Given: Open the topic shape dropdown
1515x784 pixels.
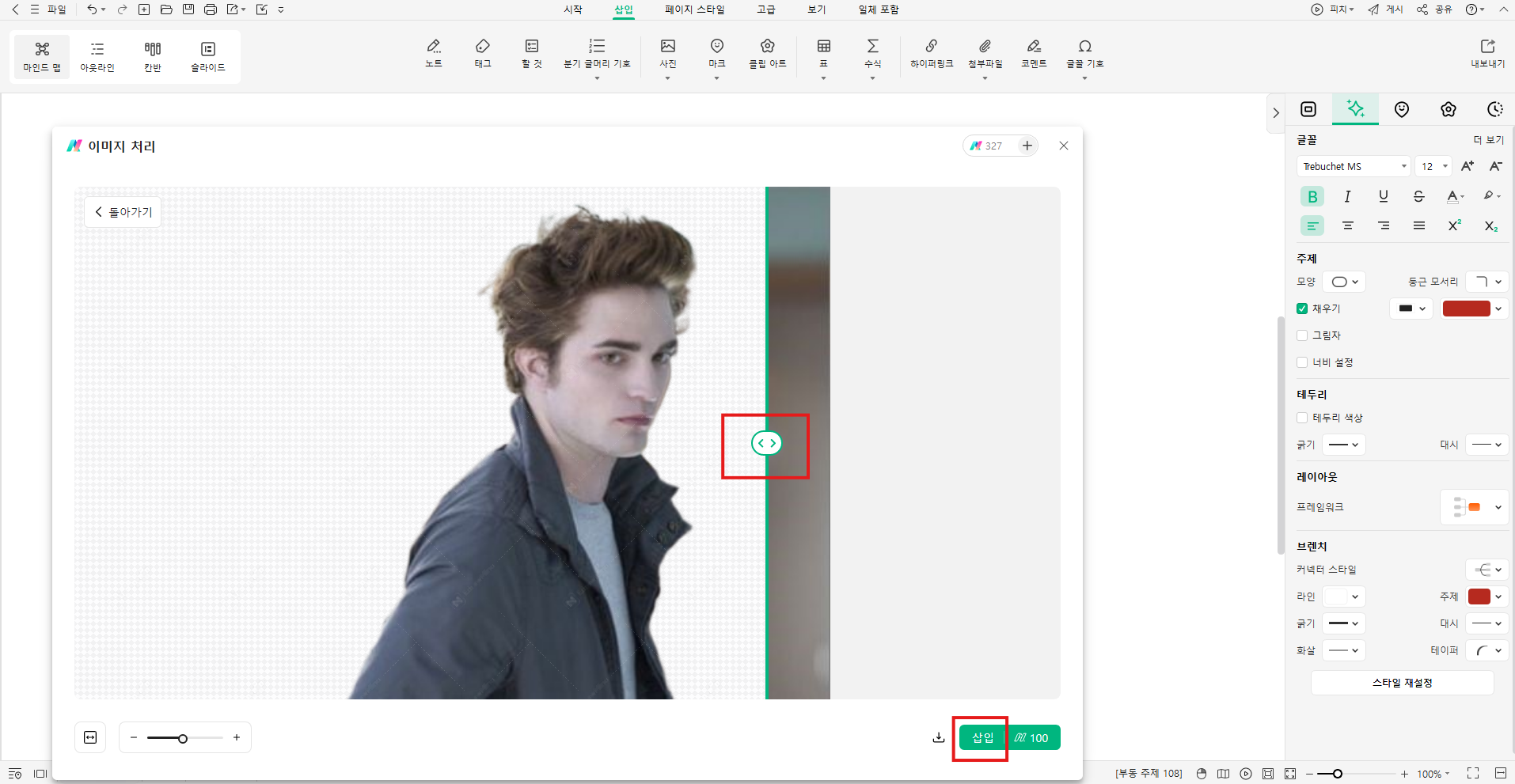Looking at the screenshot, I should coord(1345,282).
